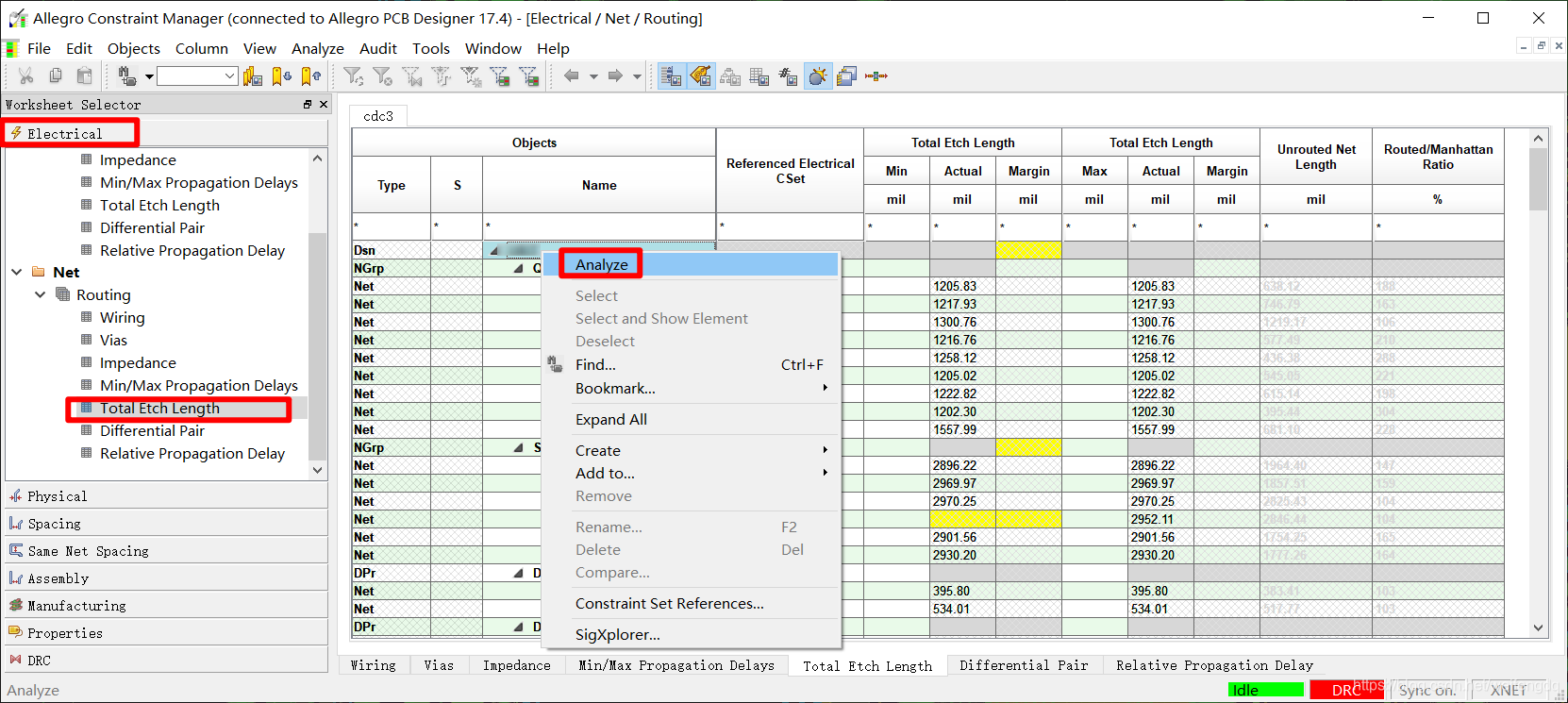The image size is (1568, 703).
Task: Click the first funnel filter toolbar icon
Action: click(353, 76)
